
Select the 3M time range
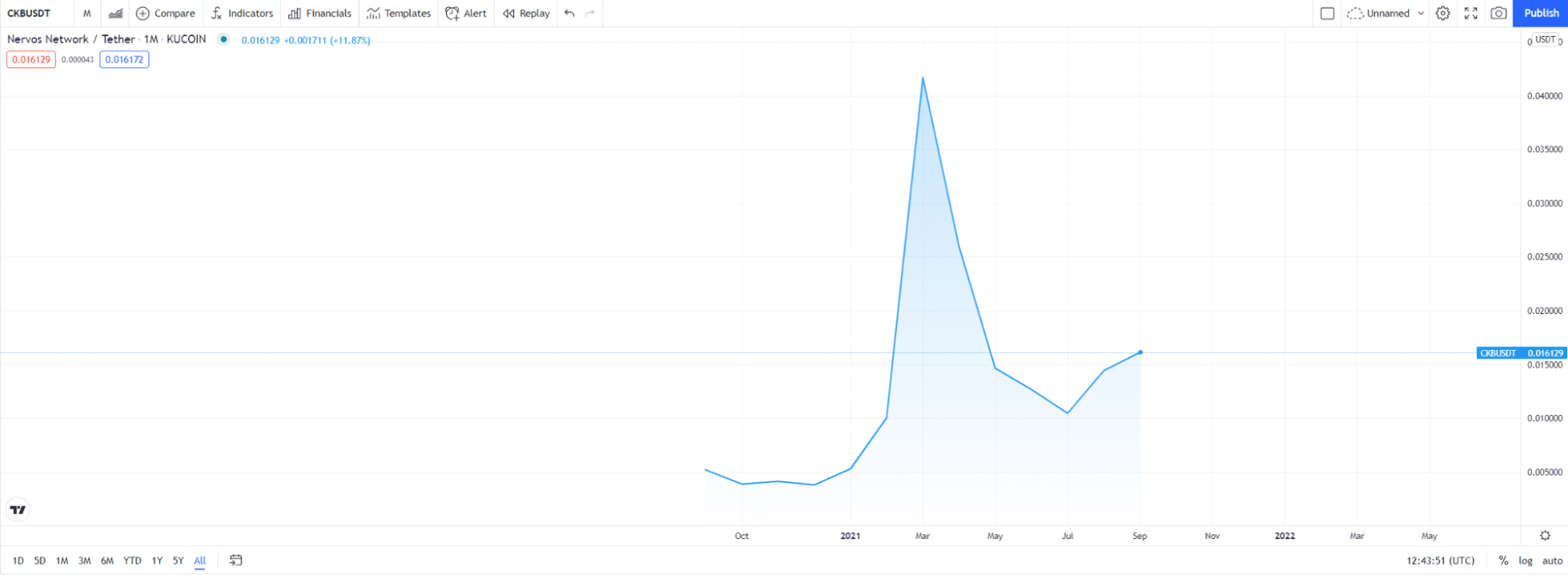click(85, 561)
